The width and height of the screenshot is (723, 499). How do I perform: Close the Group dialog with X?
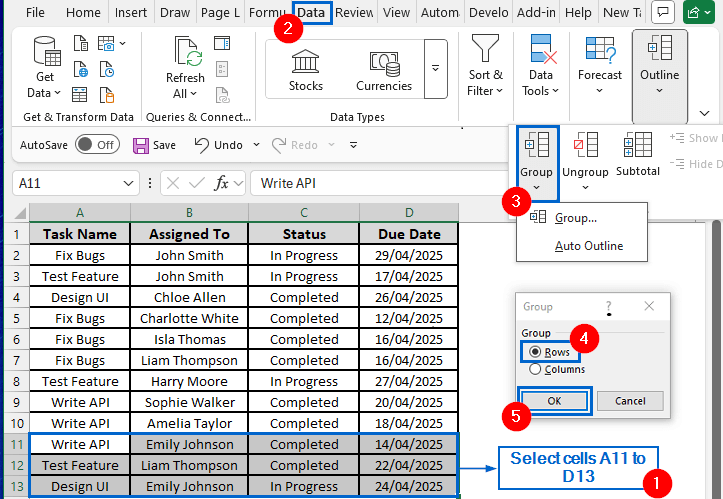(x=649, y=306)
